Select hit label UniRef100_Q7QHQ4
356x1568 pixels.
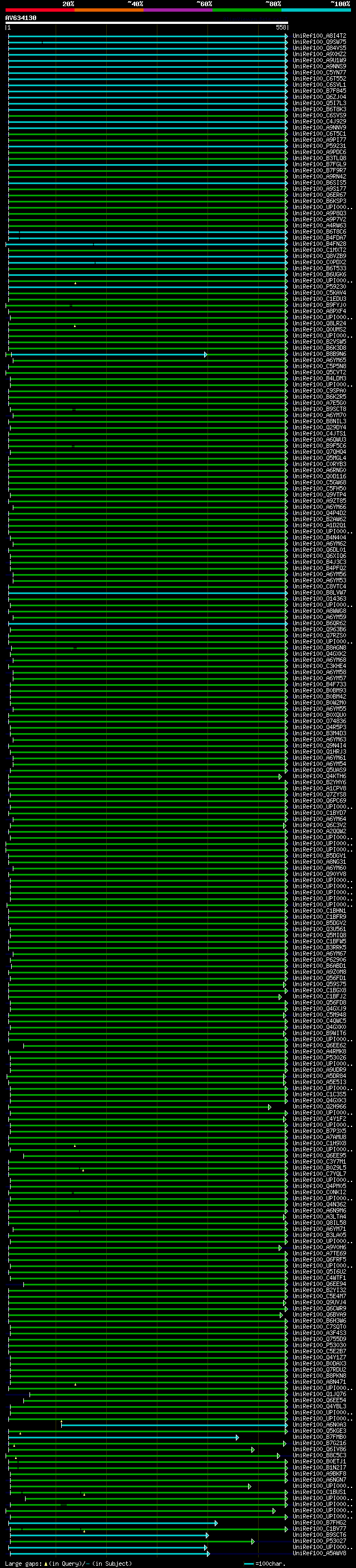[319, 452]
